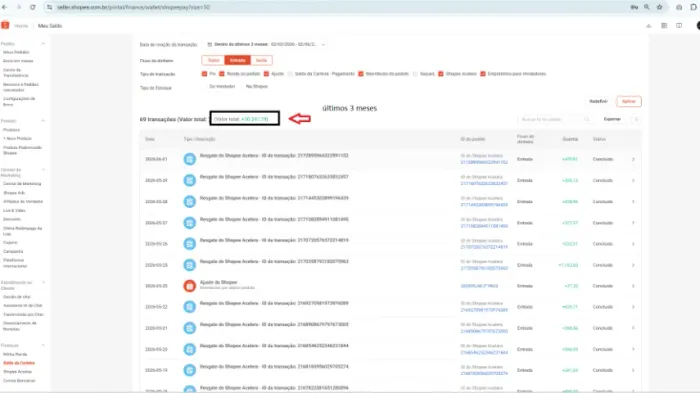Screen dimensions: 700x393
Task: Open Minha Renda in the sidebar
Action: point(15,354)
